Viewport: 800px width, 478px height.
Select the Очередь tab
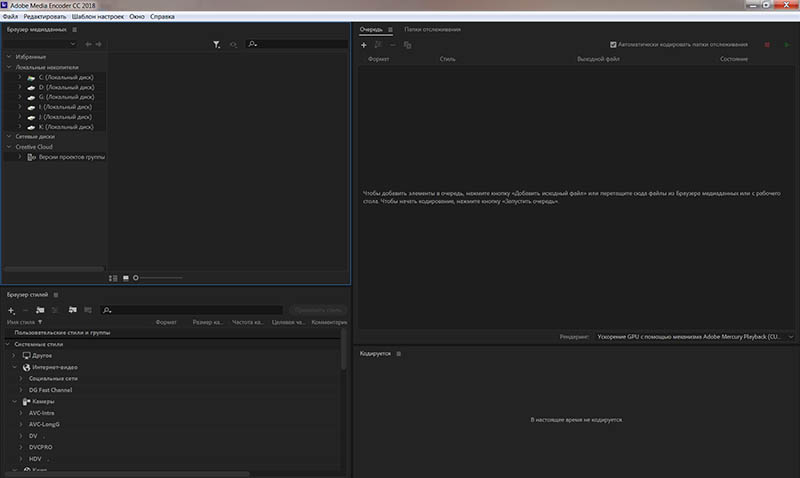371,30
